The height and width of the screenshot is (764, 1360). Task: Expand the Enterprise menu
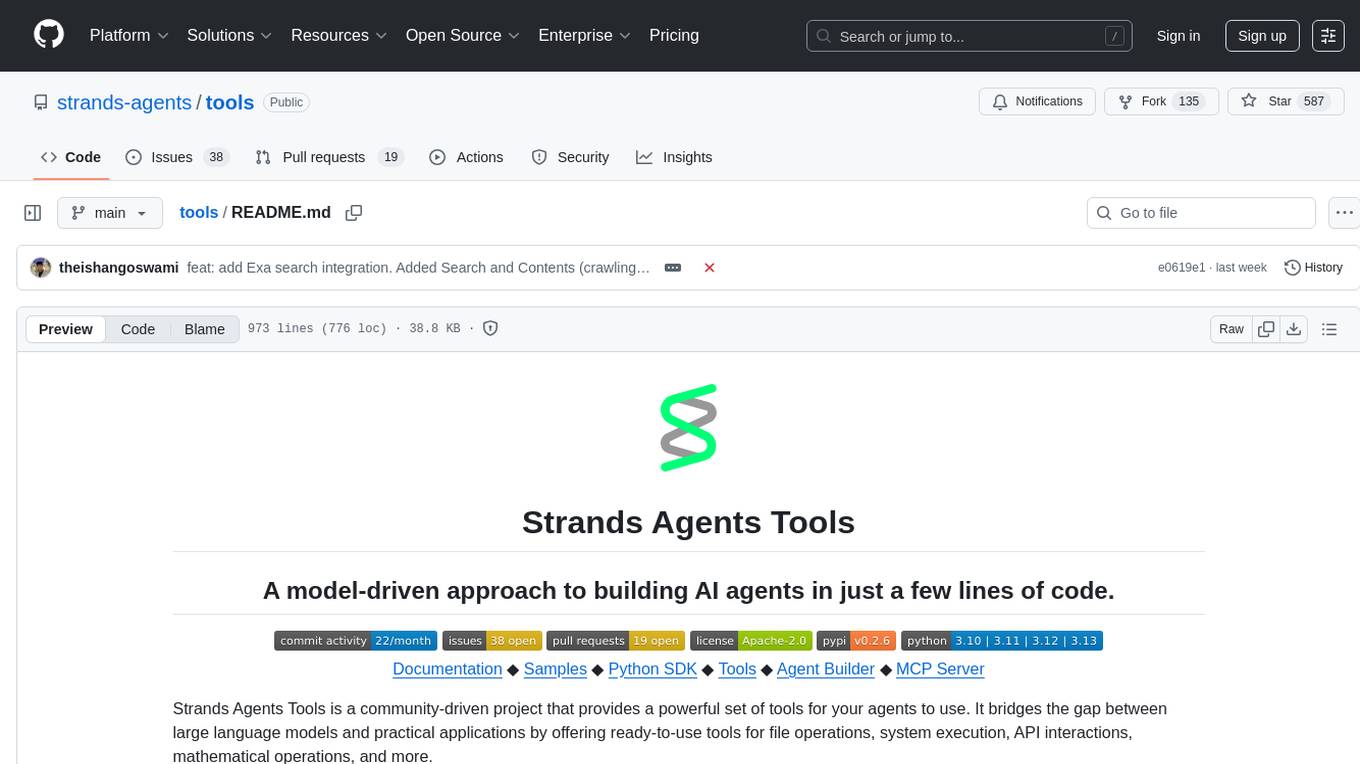585,35
